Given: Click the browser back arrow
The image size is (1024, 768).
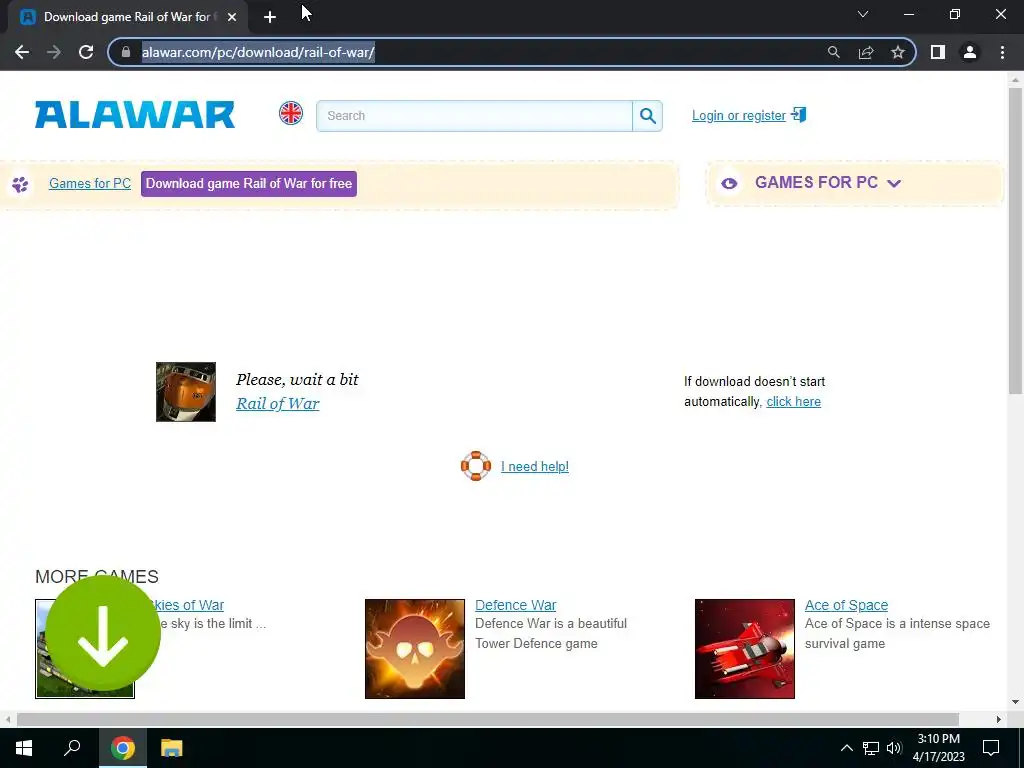Looking at the screenshot, I should click(x=22, y=52).
